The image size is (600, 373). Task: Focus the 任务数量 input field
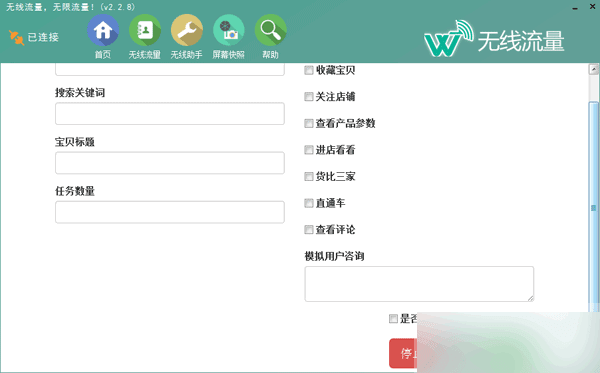tap(170, 212)
